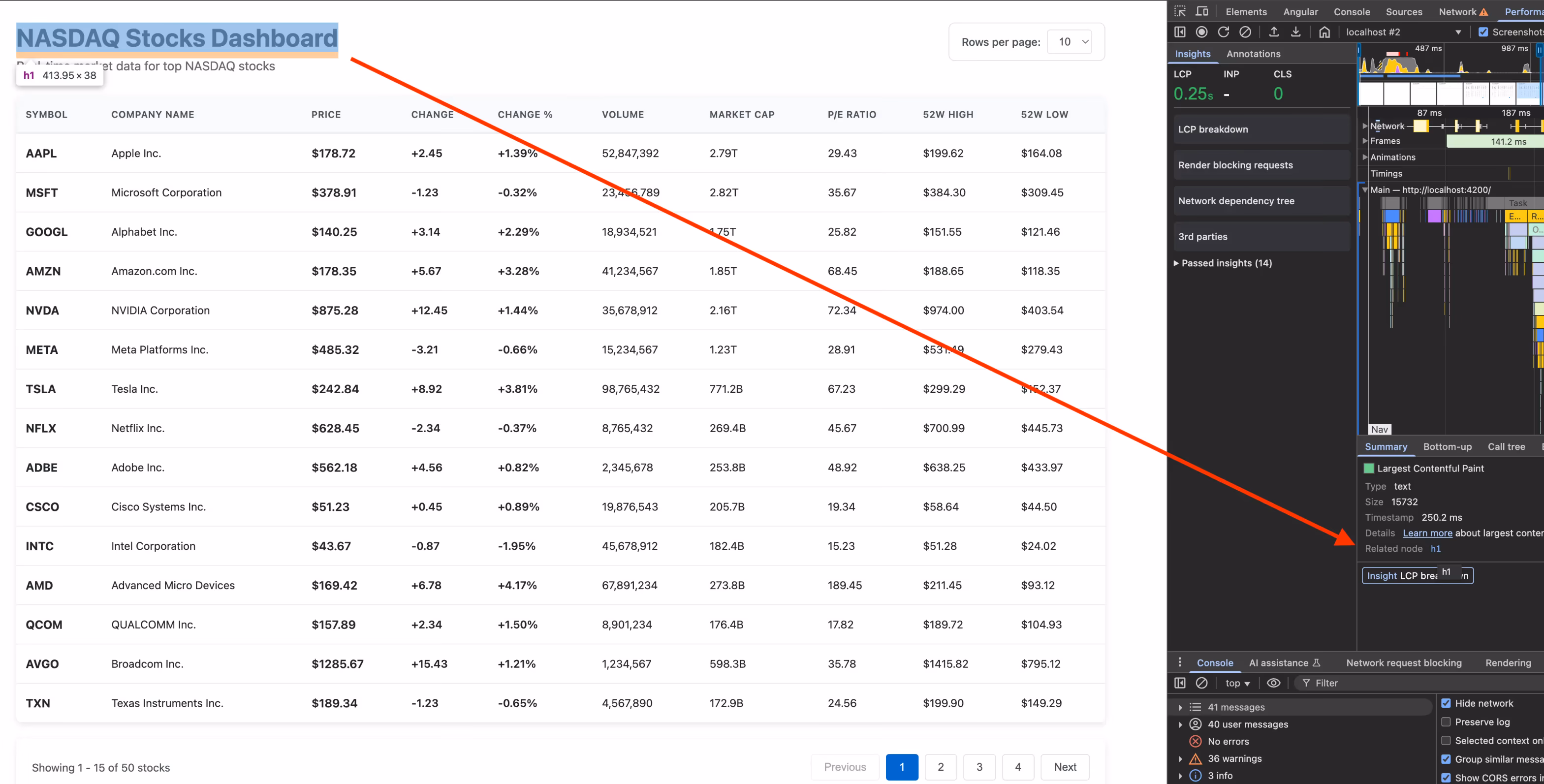Screen dimensions: 1544x784
Task: Click the No errors red X icon
Action: point(1195,742)
